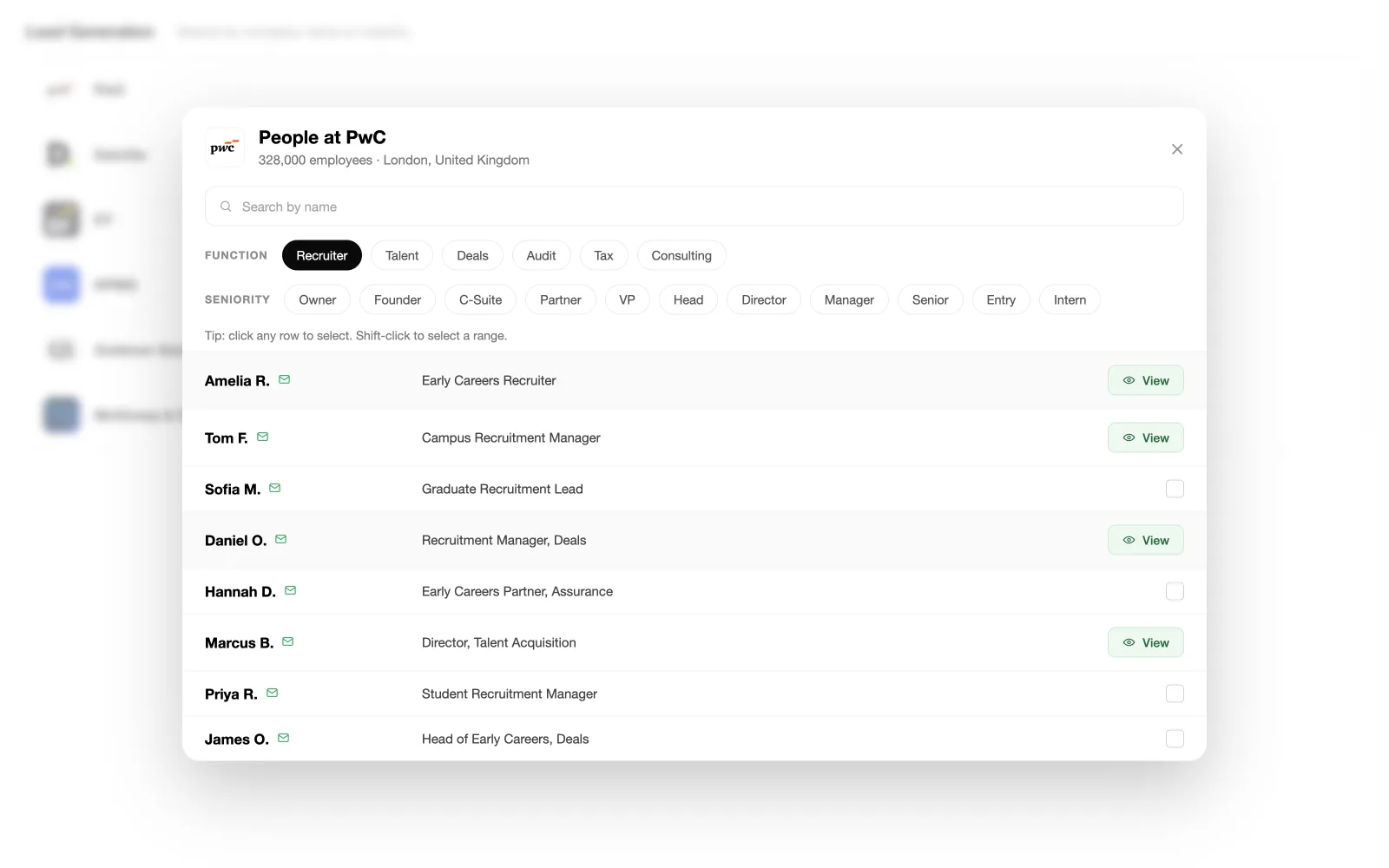Select the Tax function filter
Image resolution: width=1389 pixels, height=868 pixels.
(x=603, y=255)
